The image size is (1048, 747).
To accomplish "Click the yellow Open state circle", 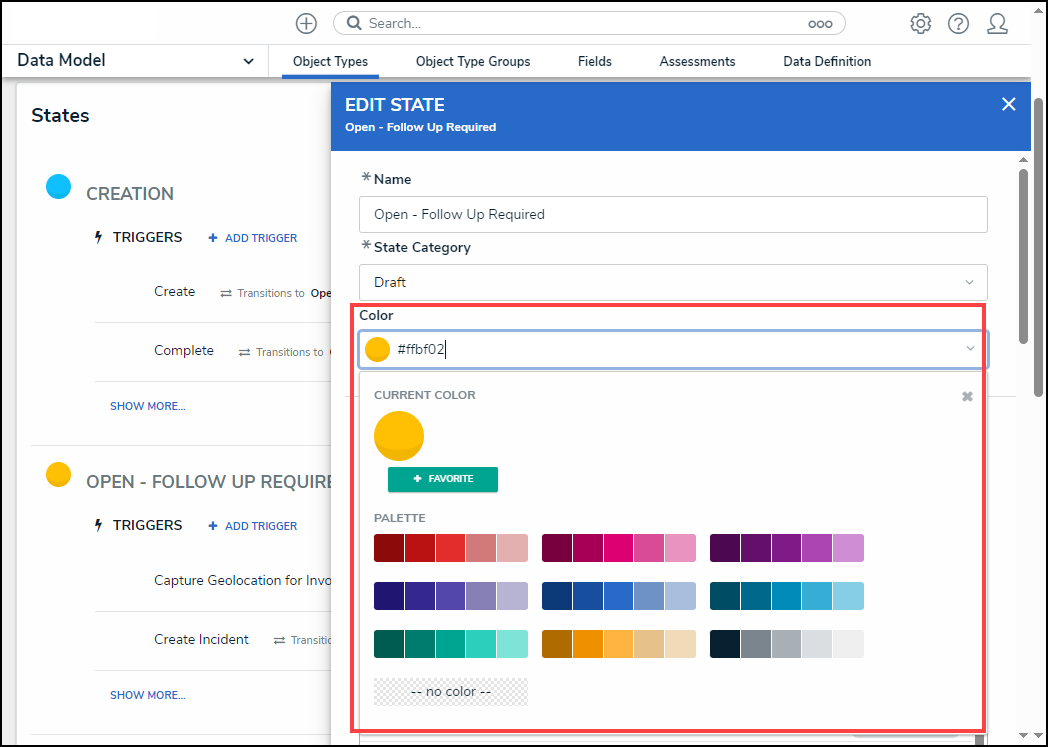I will 59,474.
